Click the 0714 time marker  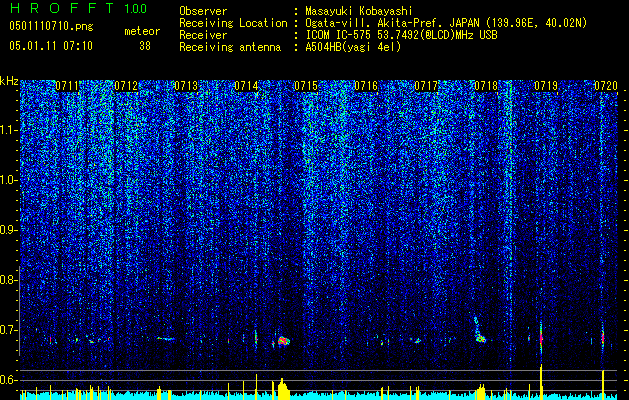click(246, 86)
